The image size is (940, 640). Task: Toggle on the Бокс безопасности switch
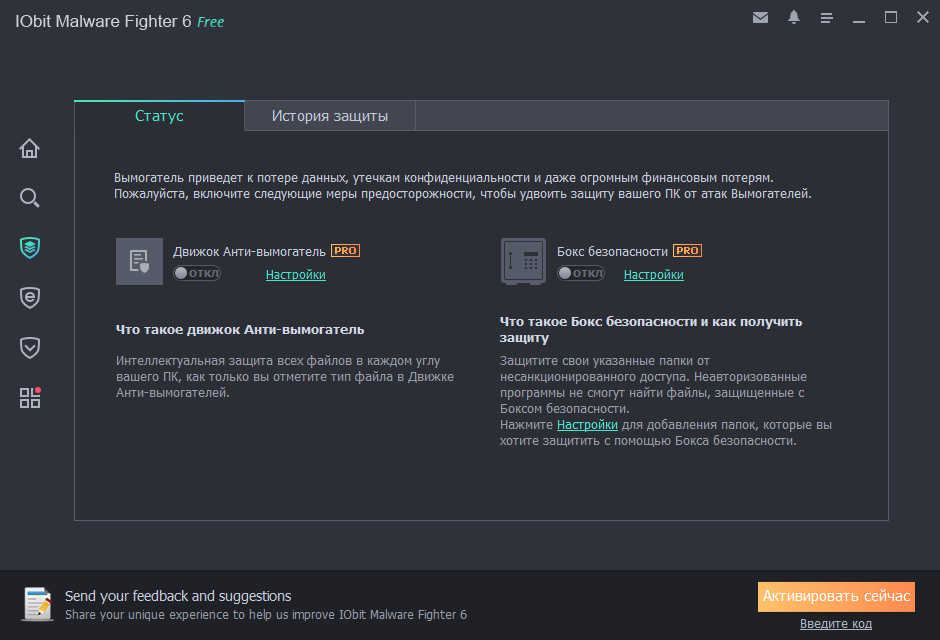pos(581,273)
